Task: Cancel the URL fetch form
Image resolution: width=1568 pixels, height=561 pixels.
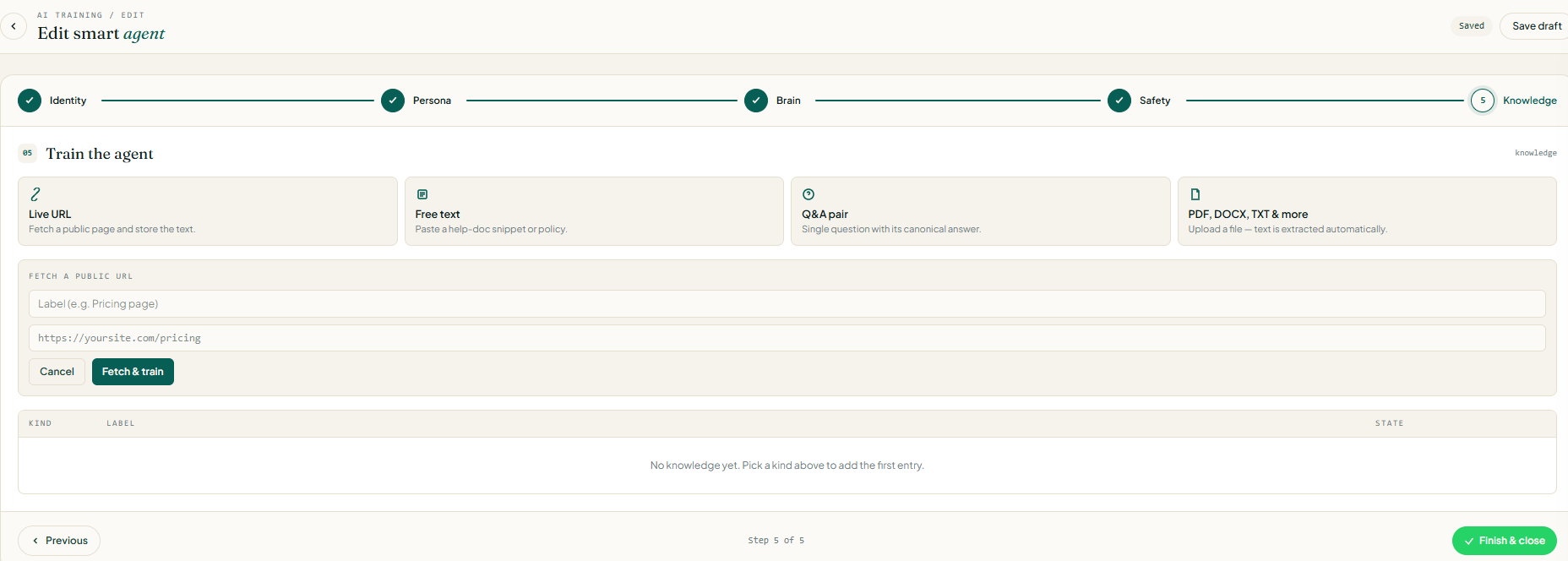Action: point(57,372)
